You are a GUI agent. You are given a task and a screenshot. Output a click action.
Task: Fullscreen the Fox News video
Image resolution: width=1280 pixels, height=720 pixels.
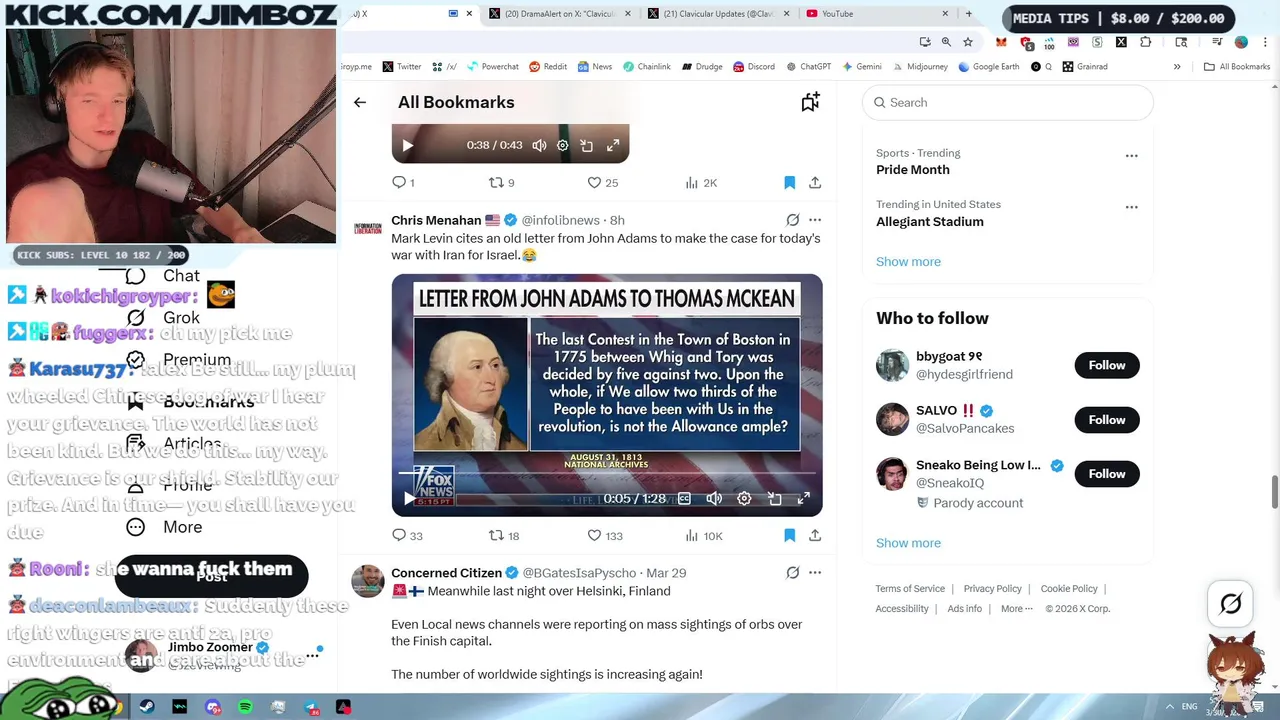click(x=803, y=498)
